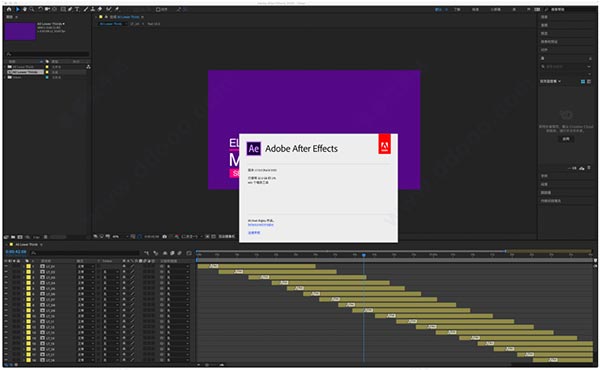Screen dimensions: 600x370
Task: Expand the first folder in the Project panel
Action: 5,67
